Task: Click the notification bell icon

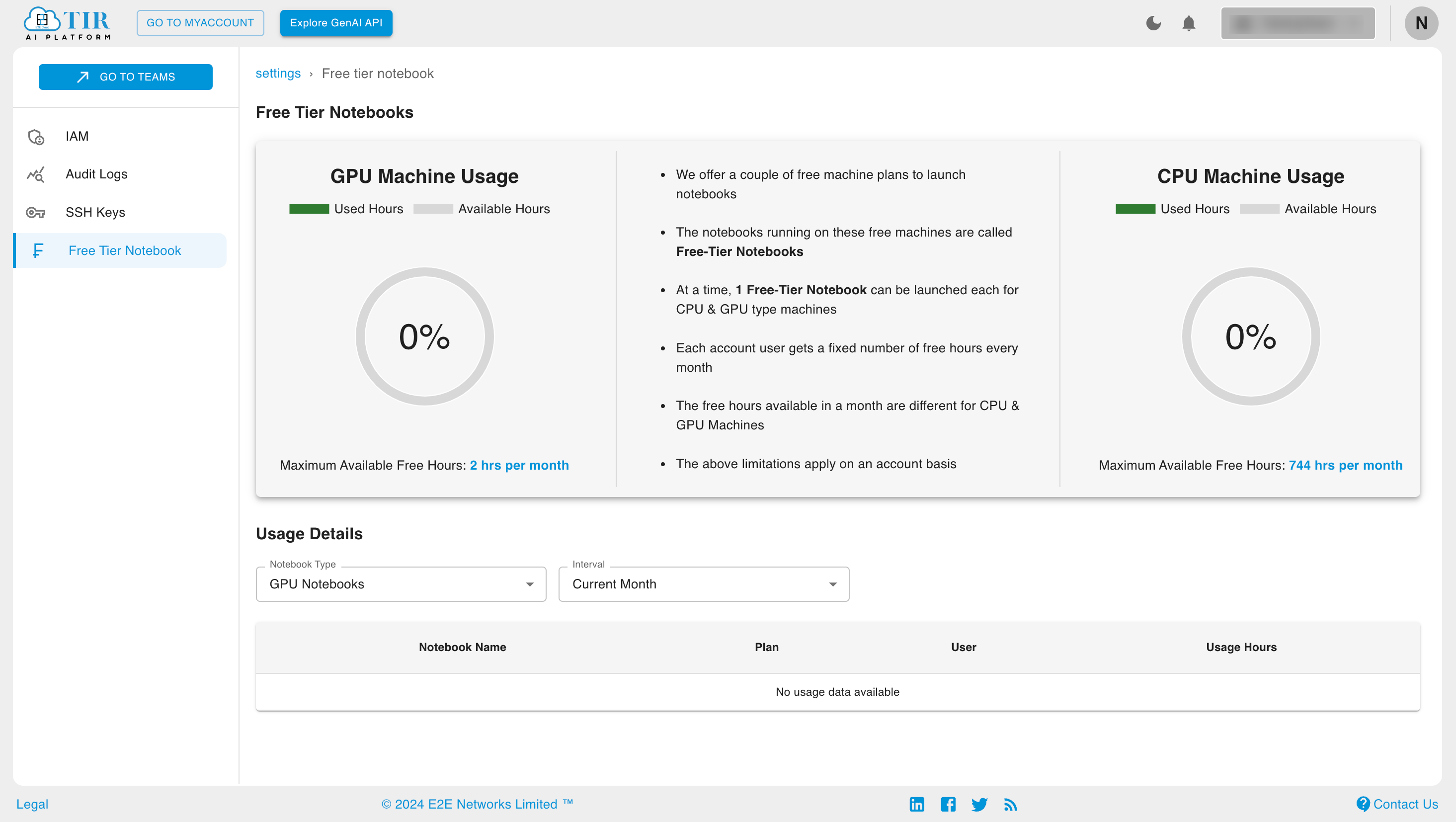Action: click(1189, 23)
